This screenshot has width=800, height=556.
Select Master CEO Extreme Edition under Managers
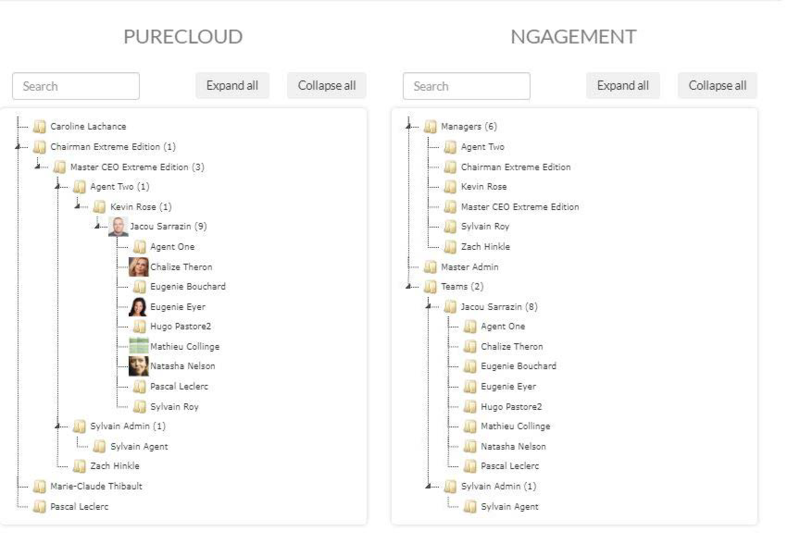[520, 207]
